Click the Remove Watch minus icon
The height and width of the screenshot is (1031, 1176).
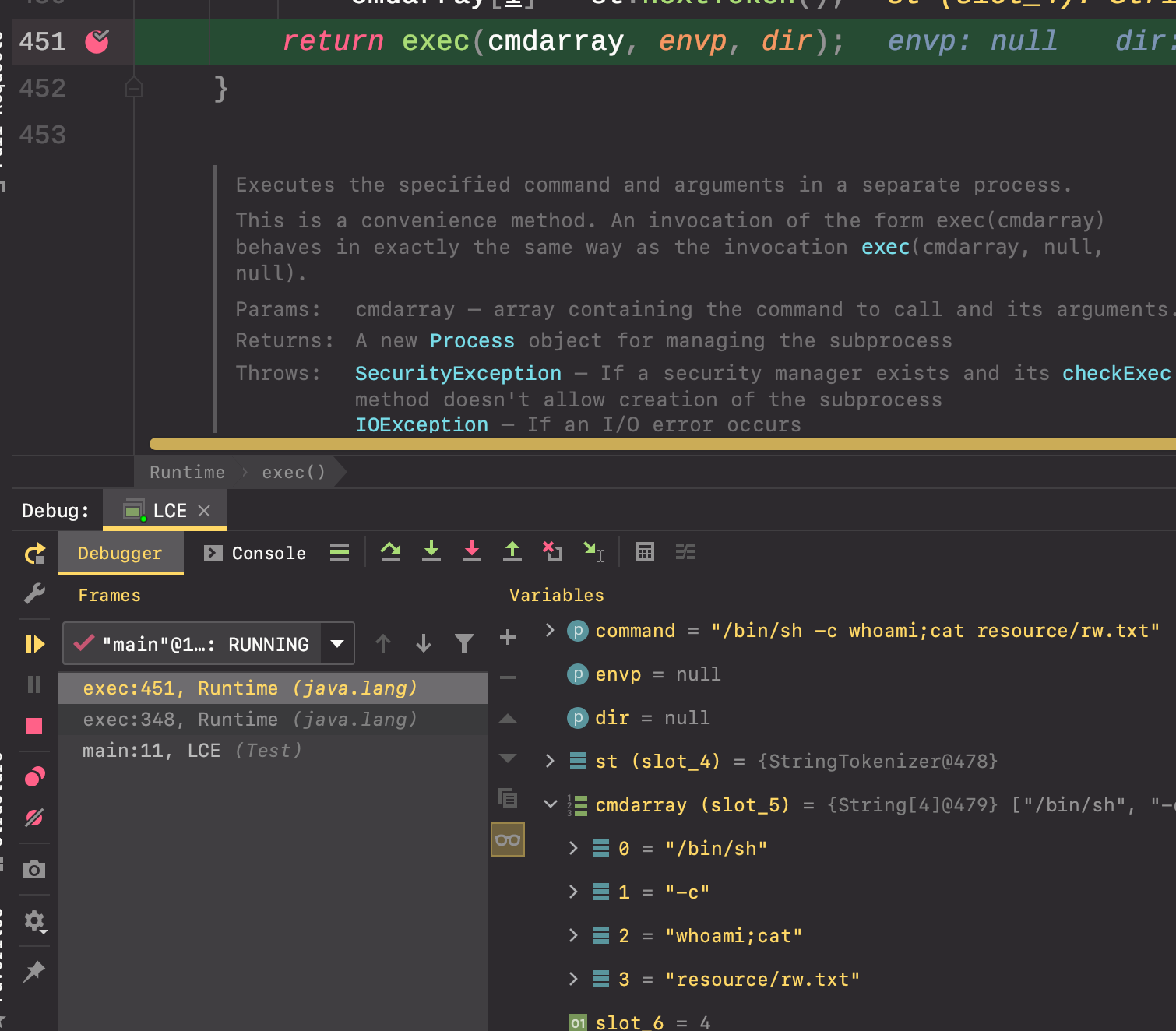click(508, 677)
